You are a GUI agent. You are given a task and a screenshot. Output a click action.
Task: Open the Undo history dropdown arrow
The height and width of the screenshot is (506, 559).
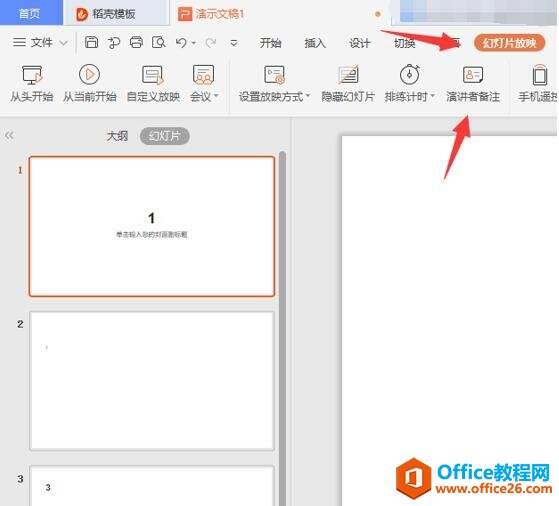tap(194, 43)
